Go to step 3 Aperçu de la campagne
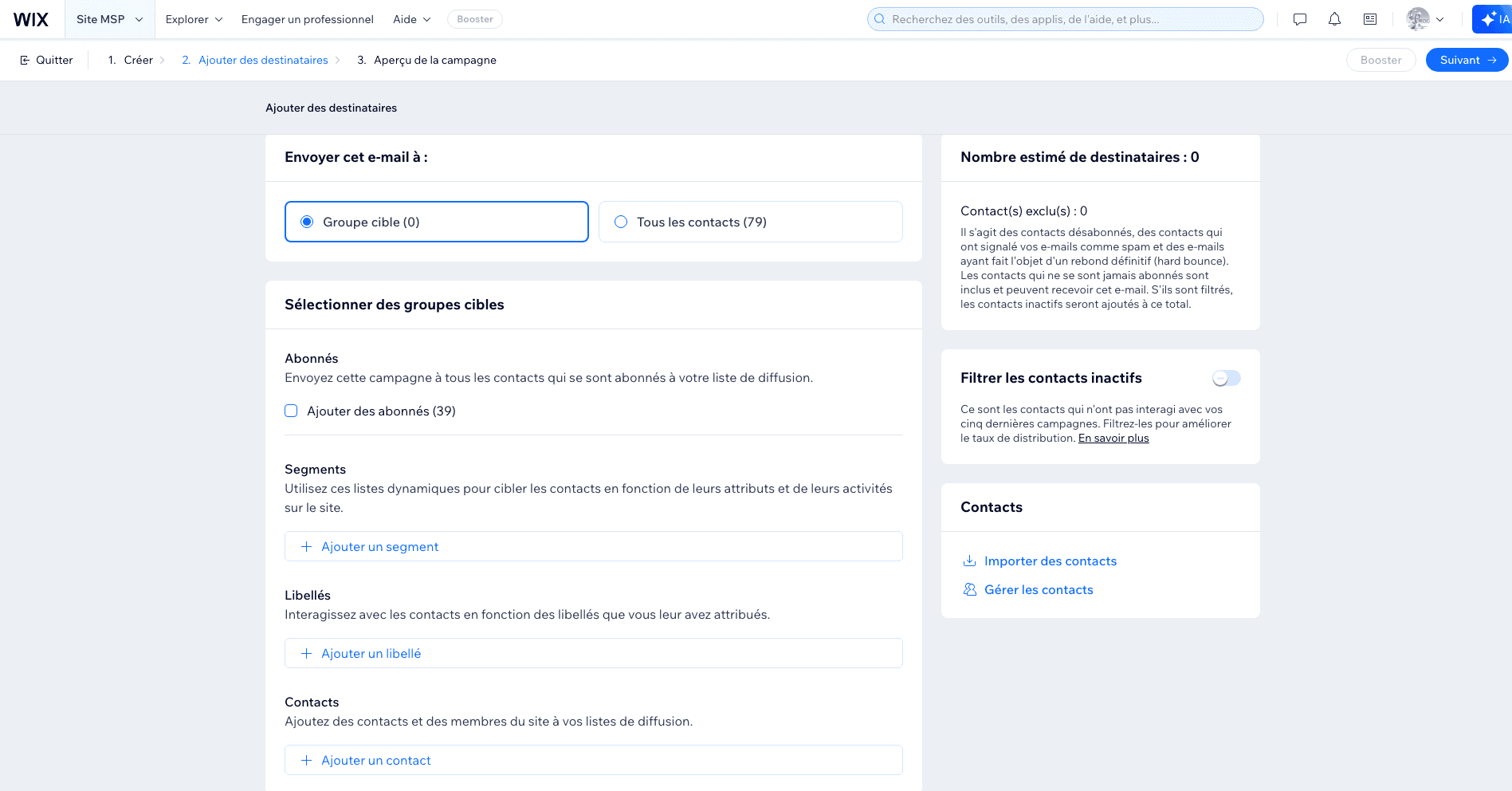 point(434,60)
